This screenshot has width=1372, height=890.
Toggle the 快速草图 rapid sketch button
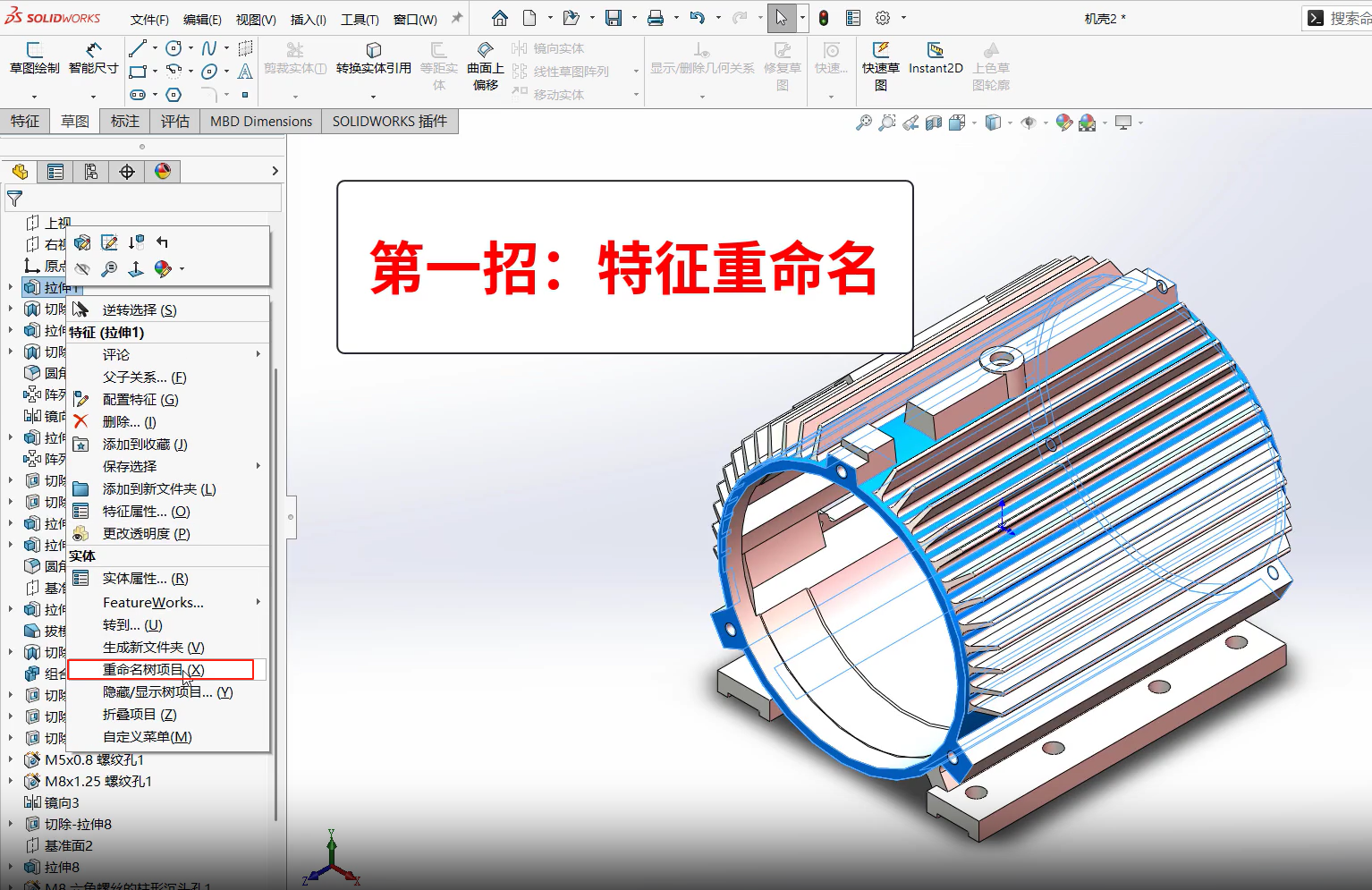[x=881, y=65]
